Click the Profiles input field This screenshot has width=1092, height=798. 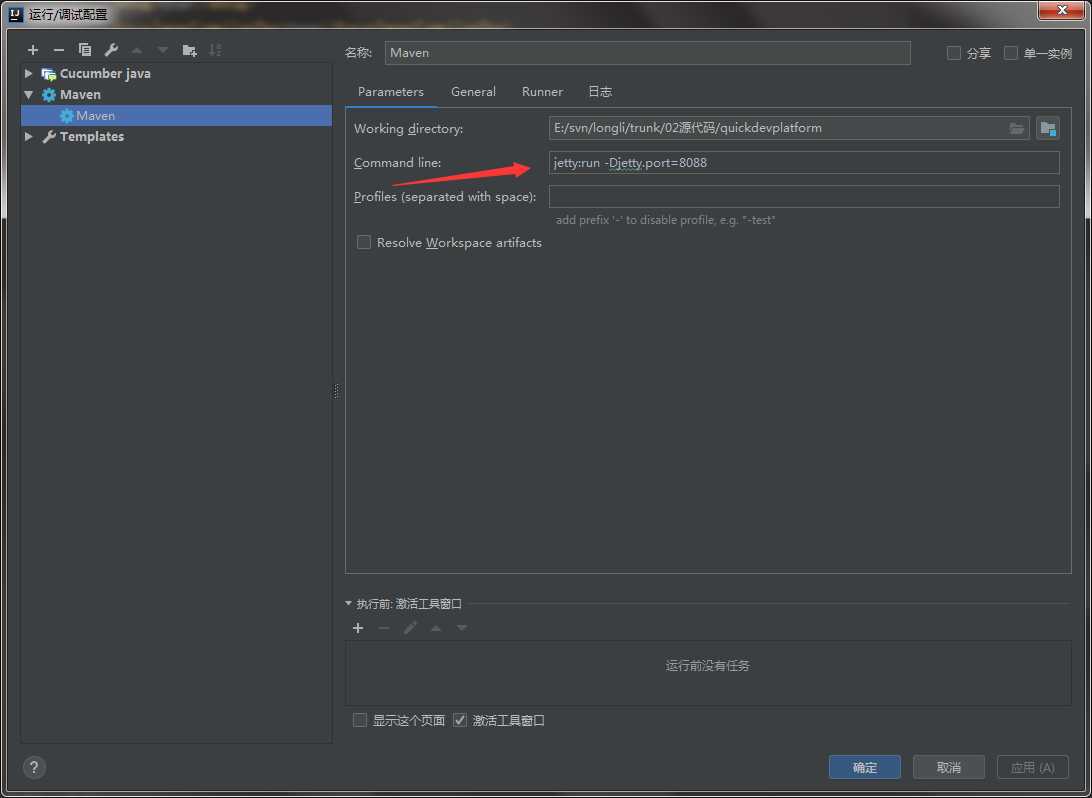(804, 196)
